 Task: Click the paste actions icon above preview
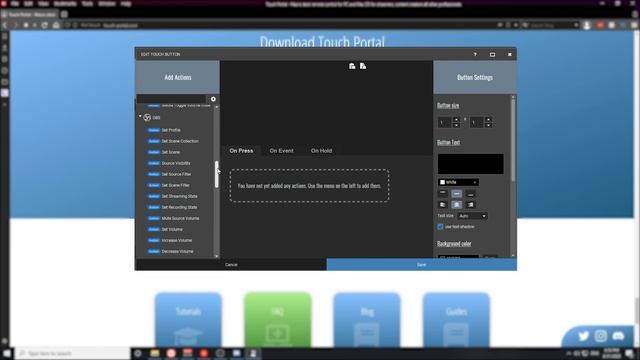(363, 66)
